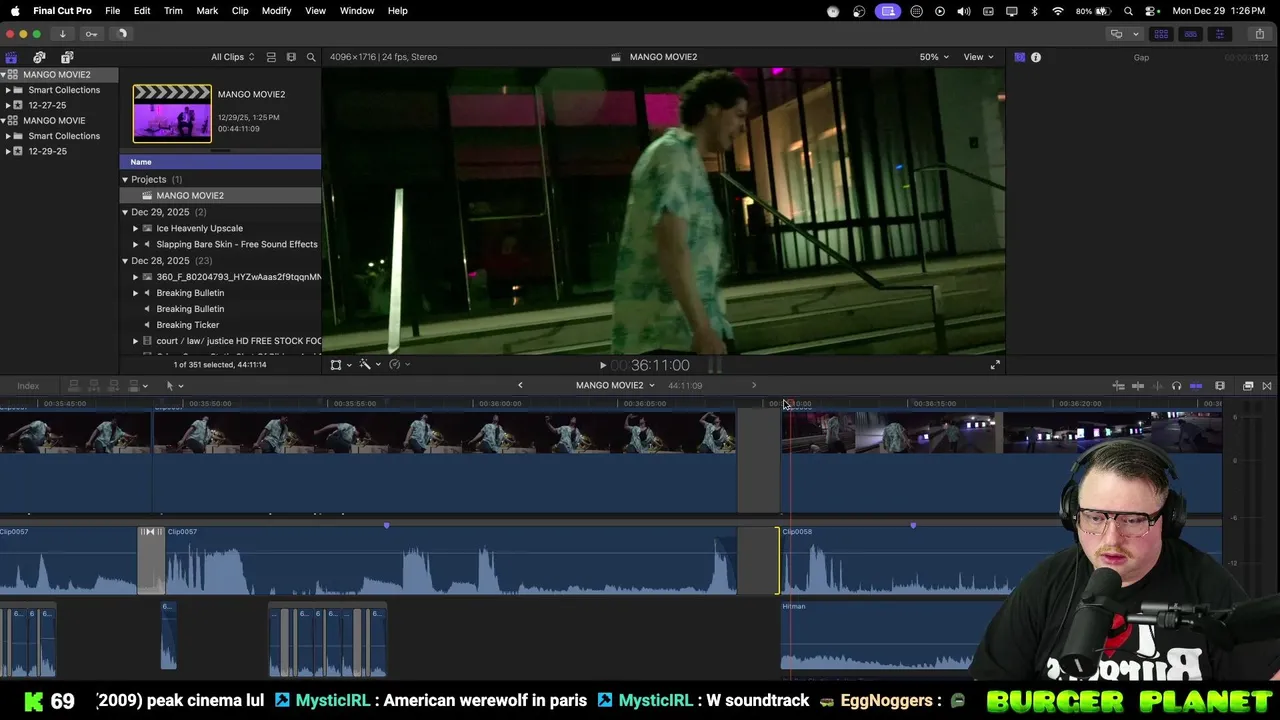This screenshot has height=720, width=1280.
Task: Select the MANGO MOVIE2 project thumbnail
Action: [x=172, y=113]
